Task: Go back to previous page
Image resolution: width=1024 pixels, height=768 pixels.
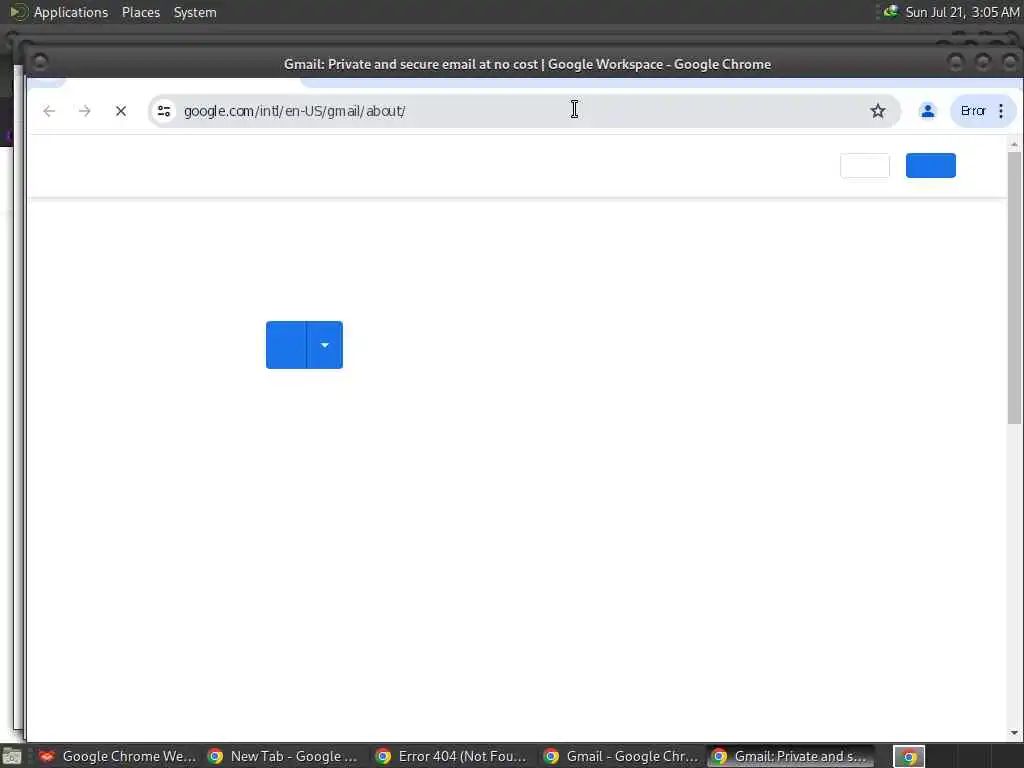Action: [x=49, y=111]
